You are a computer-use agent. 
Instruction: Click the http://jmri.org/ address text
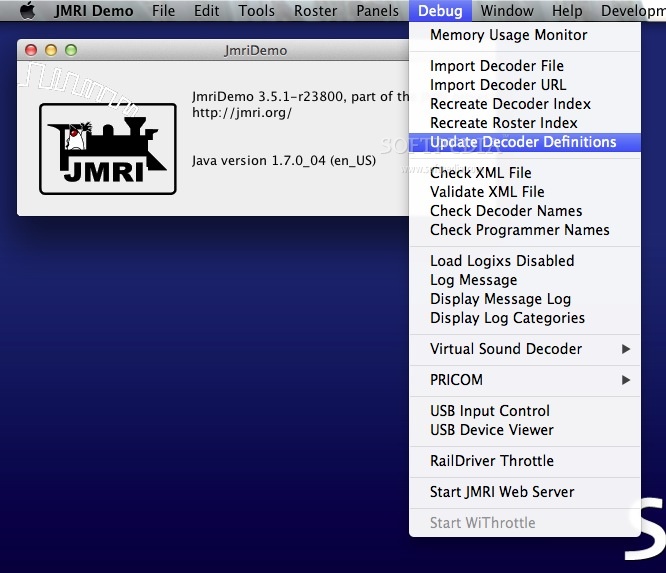coord(242,113)
